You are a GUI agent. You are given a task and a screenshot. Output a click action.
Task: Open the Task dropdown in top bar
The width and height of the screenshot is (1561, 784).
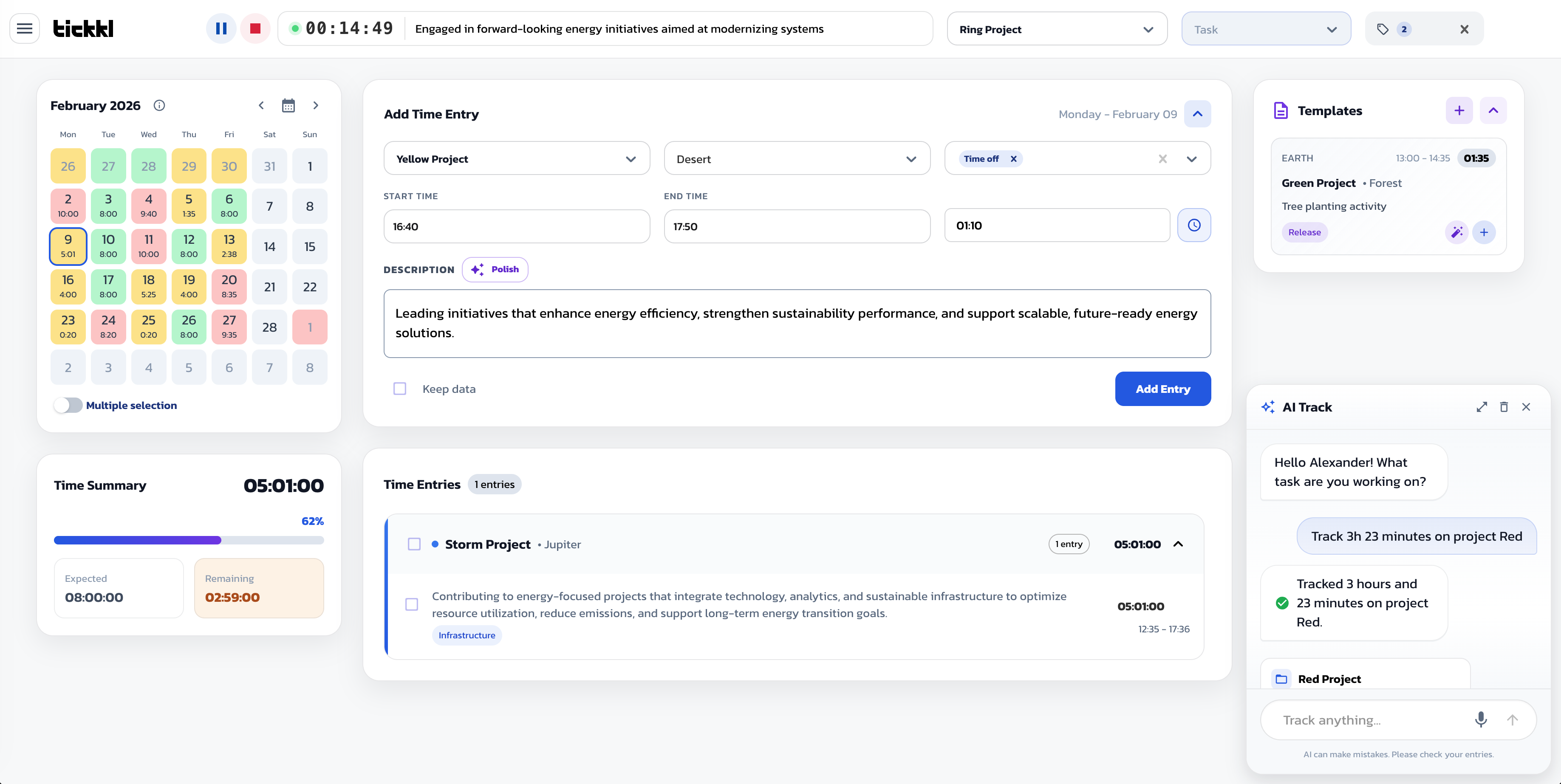click(x=1266, y=29)
